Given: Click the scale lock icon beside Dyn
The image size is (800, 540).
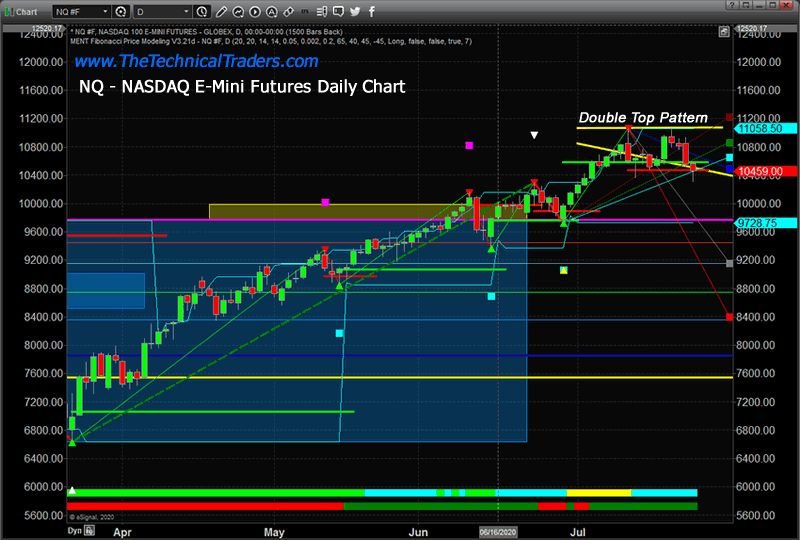Looking at the screenshot, I should tap(89, 530).
